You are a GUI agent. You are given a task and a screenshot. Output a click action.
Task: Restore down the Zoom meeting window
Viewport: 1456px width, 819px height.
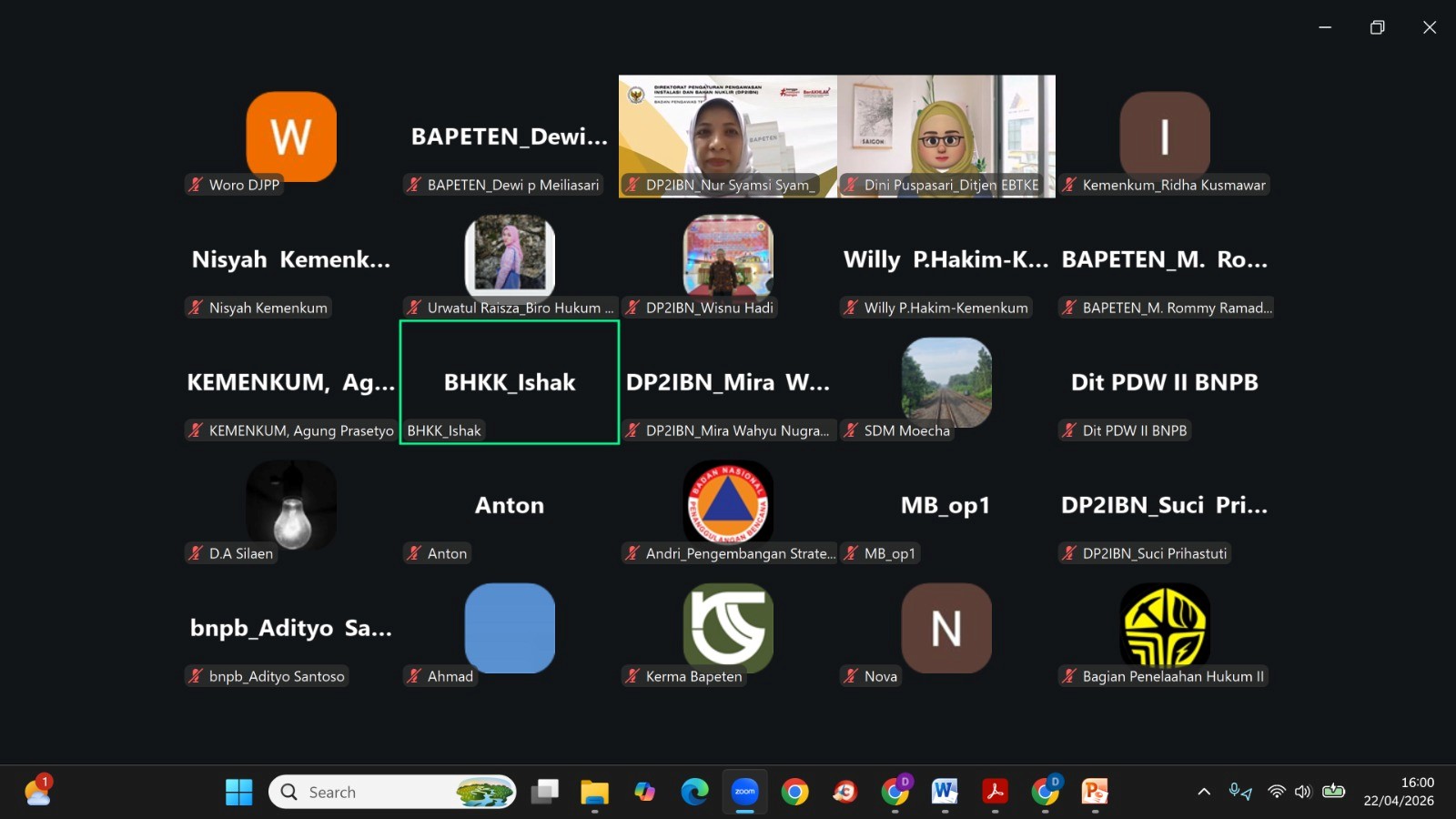click(1377, 27)
